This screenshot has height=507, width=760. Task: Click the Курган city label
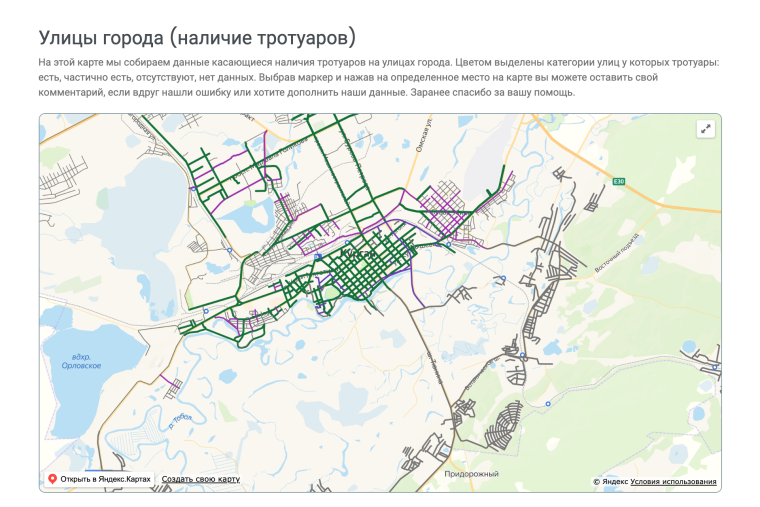[358, 255]
